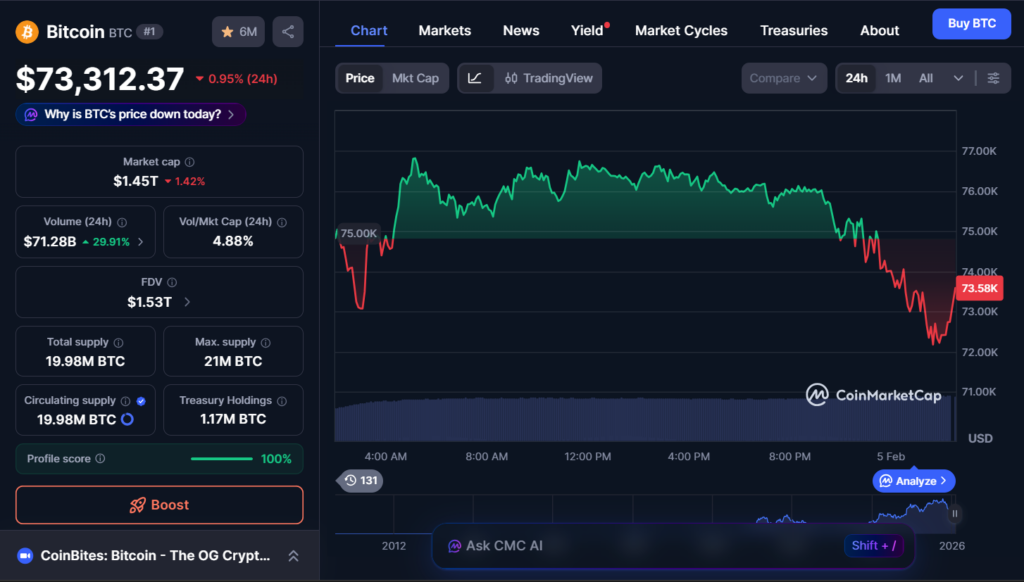Expand the time range chevron after All

click(958, 78)
